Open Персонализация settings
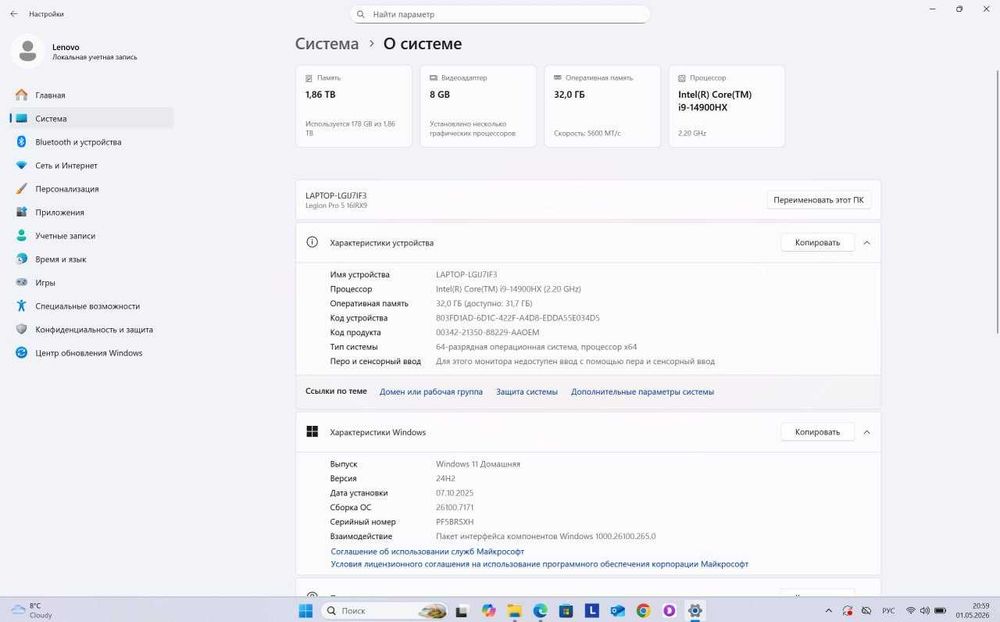This screenshot has height=622, width=1000. 91,189
